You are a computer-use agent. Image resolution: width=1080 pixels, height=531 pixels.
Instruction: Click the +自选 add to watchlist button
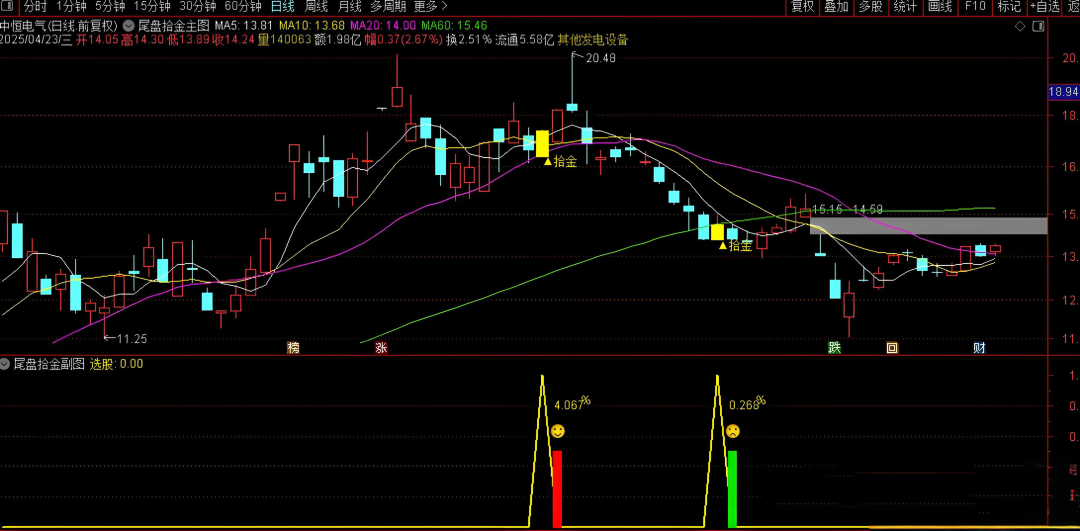(1042, 7)
